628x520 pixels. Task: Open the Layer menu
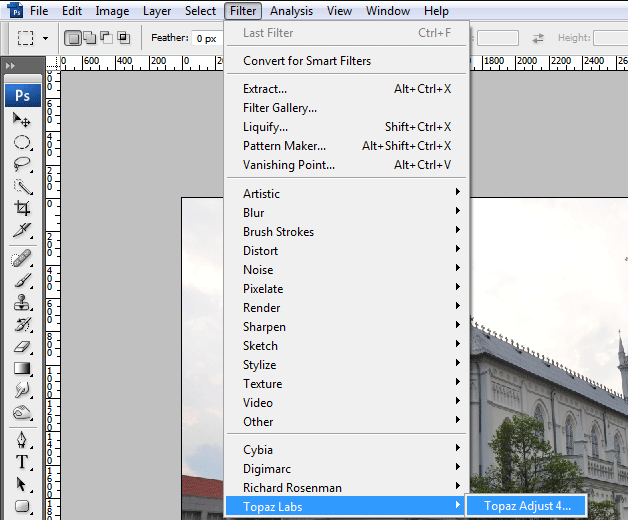(x=157, y=11)
